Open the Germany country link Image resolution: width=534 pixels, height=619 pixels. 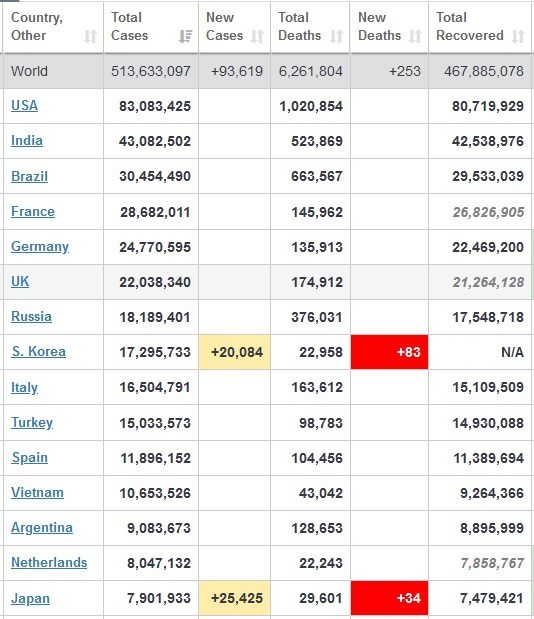tap(40, 246)
